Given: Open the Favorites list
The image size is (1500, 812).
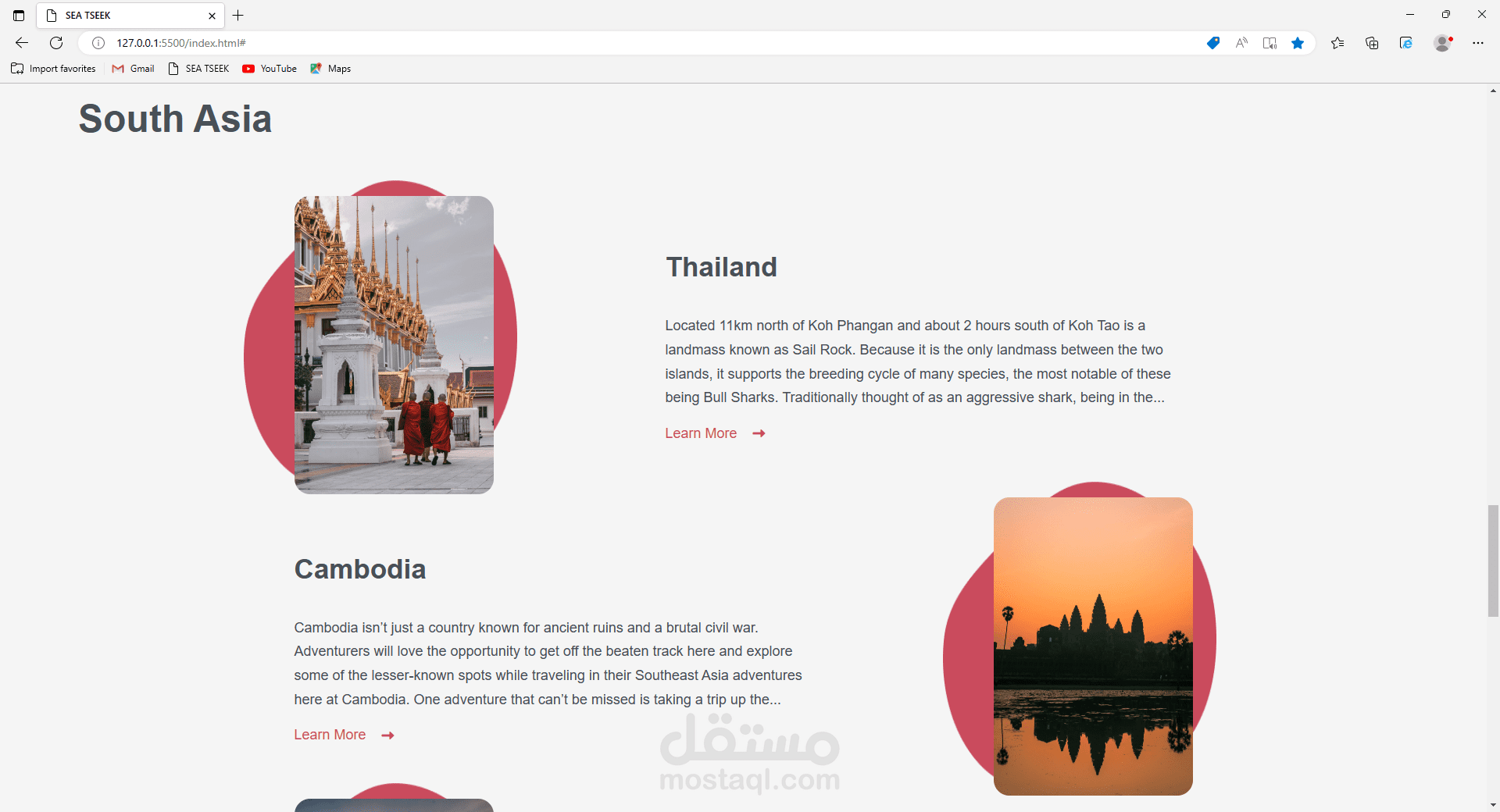Looking at the screenshot, I should (1337, 43).
